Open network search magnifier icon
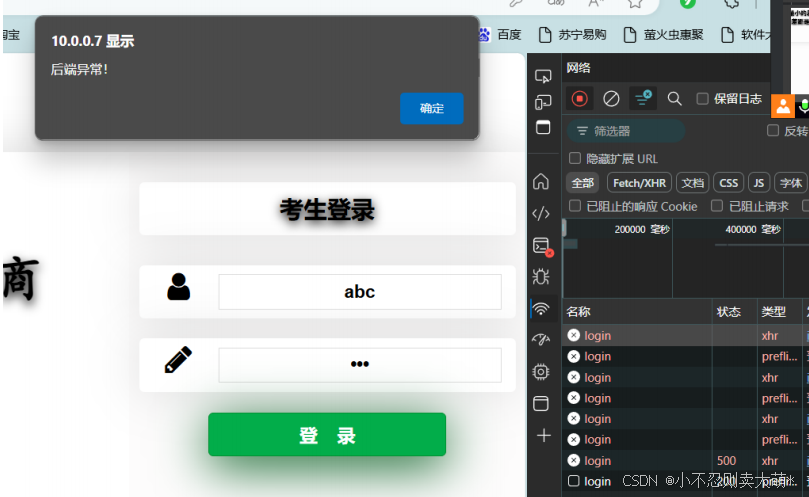This screenshot has width=809, height=497. [674, 99]
